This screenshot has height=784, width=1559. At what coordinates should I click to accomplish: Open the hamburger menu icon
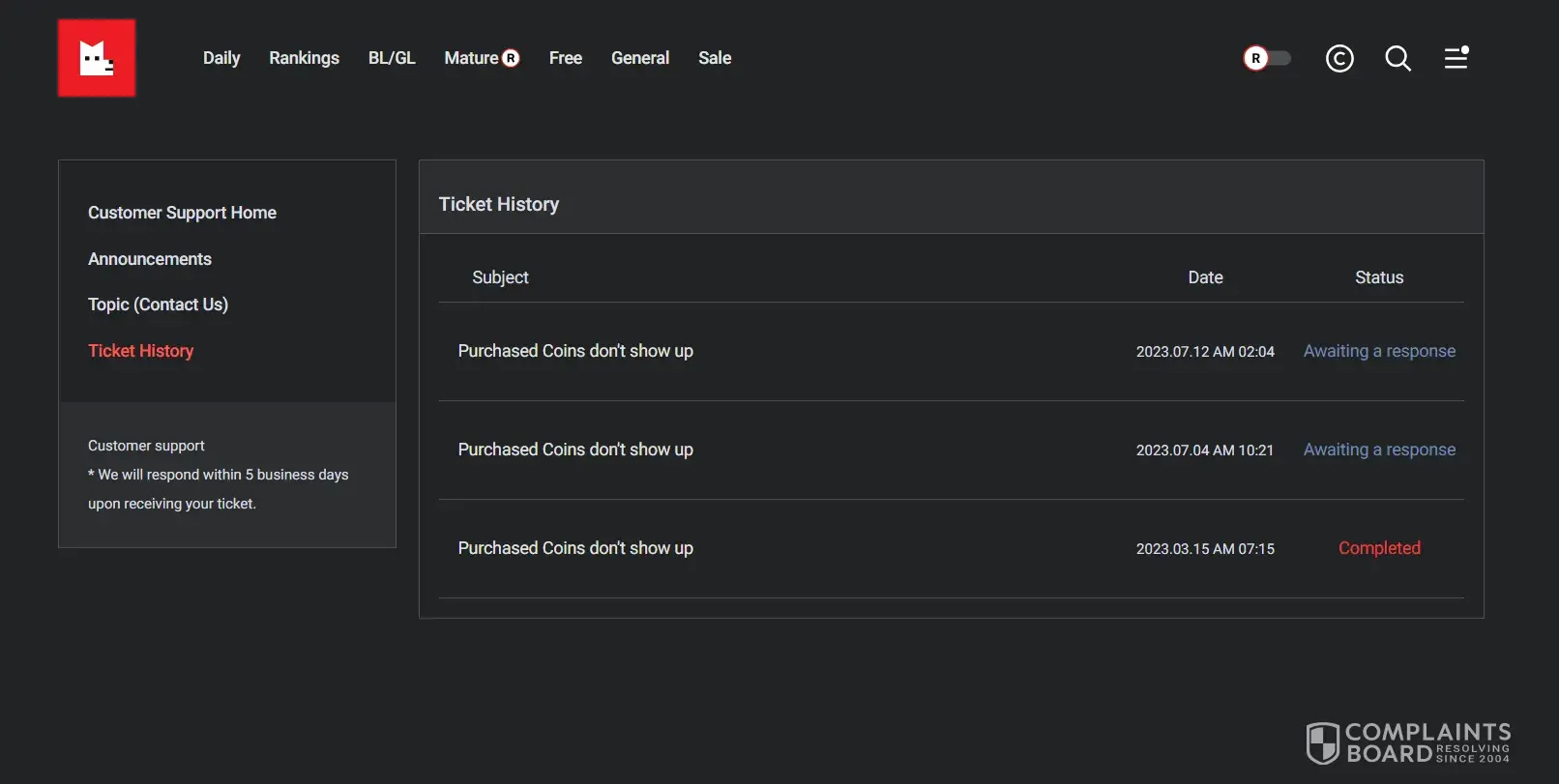coord(1456,59)
